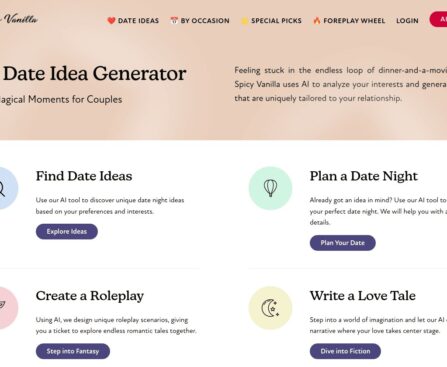Screen dimensions: 447x367
Task: Open the Login link
Action: pos(407,21)
